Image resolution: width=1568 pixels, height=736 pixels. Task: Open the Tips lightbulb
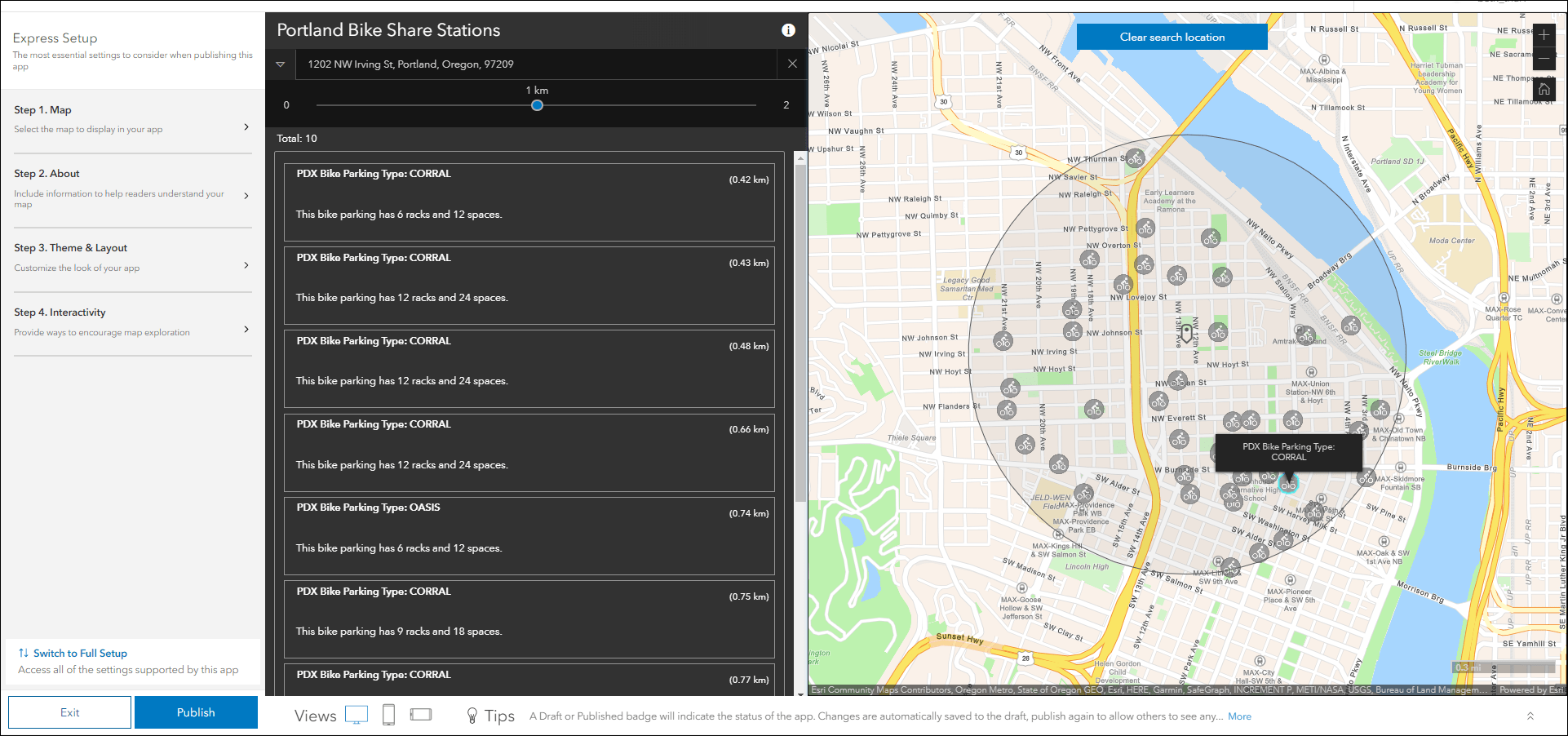[472, 716]
